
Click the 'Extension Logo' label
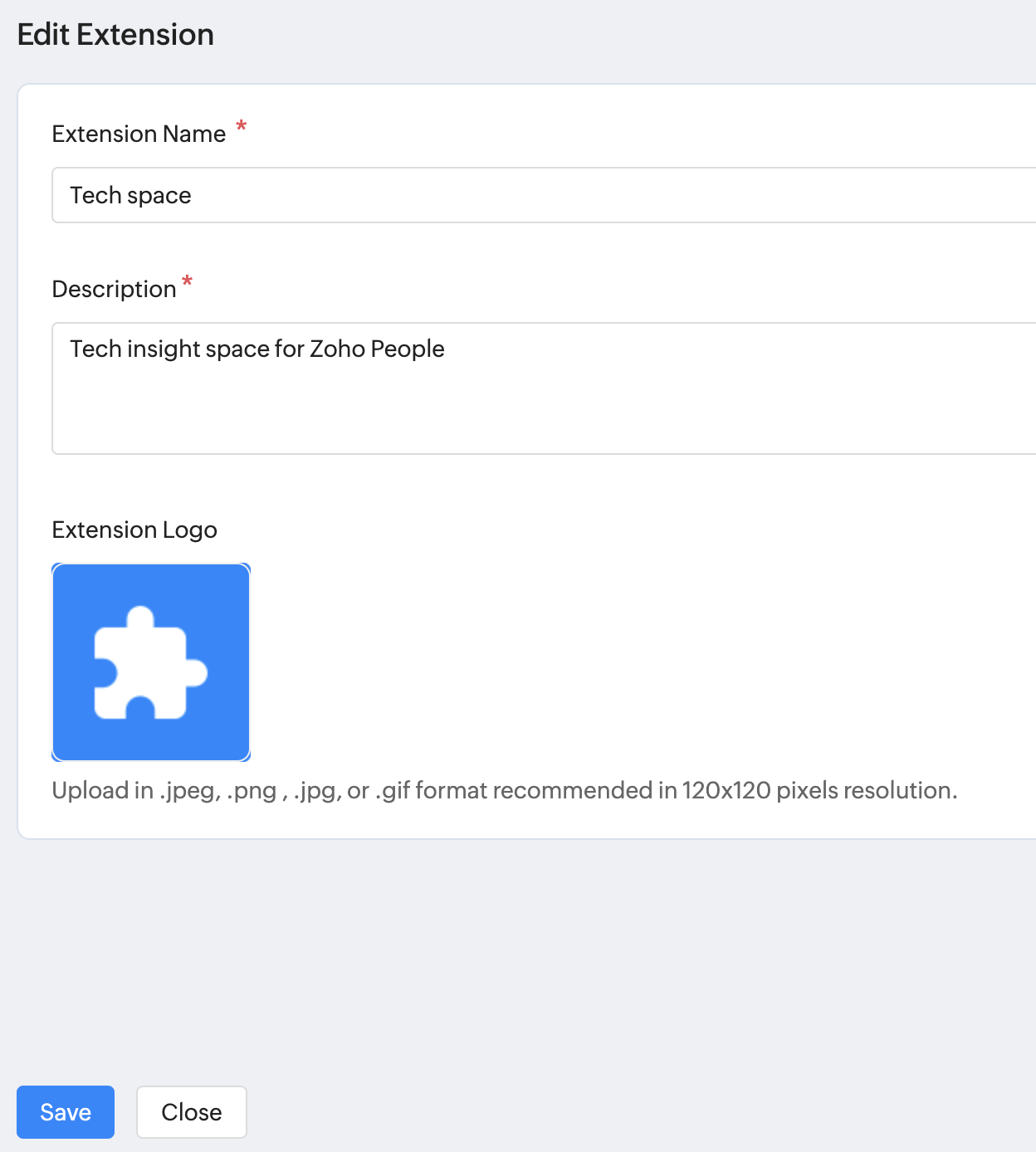134,530
